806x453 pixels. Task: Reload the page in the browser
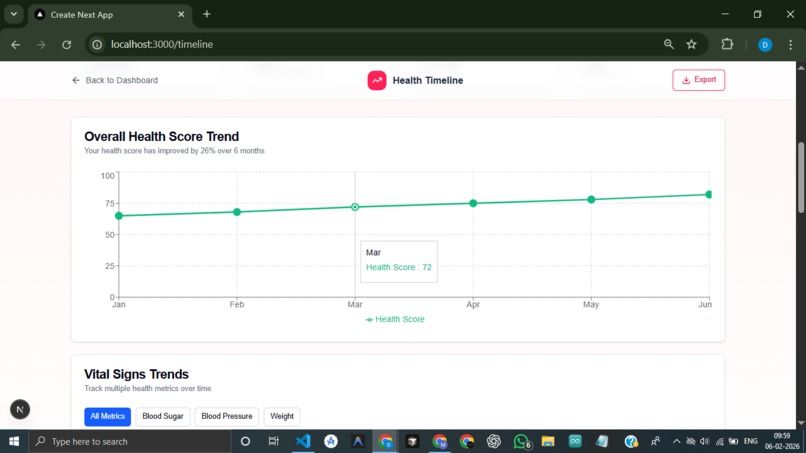pyautogui.click(x=66, y=45)
